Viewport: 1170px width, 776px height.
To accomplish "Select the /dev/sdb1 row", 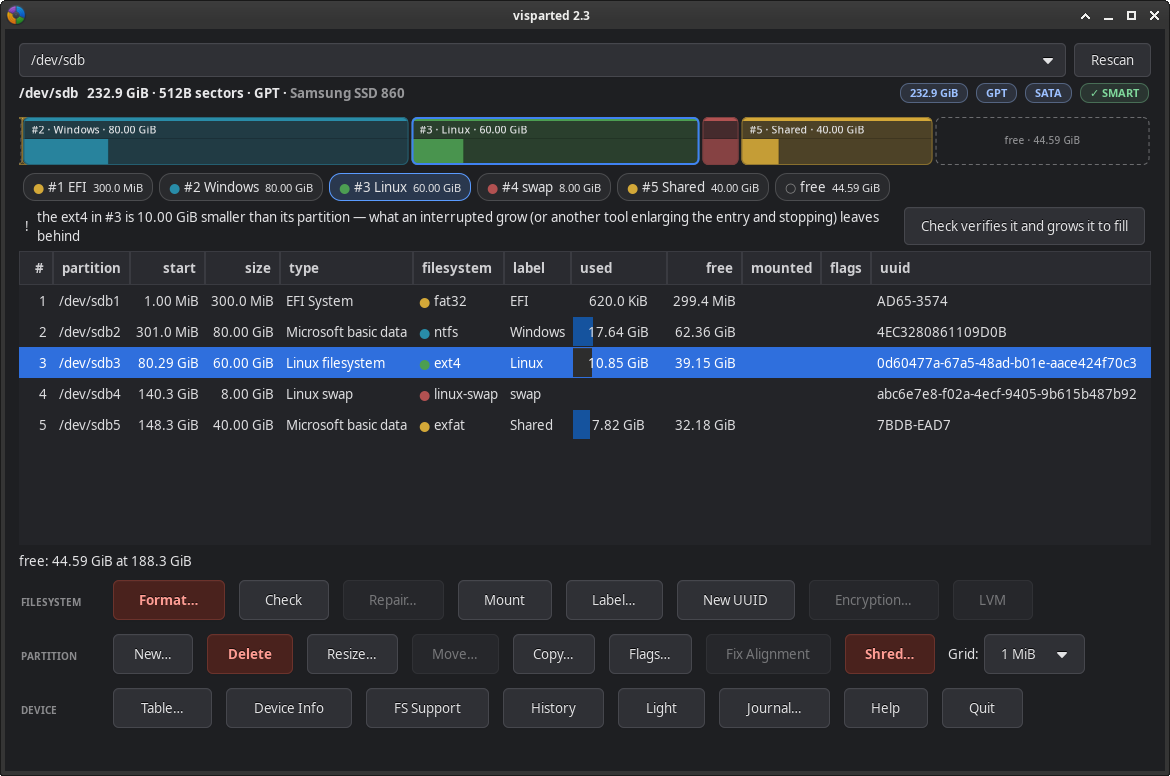I will click(584, 301).
